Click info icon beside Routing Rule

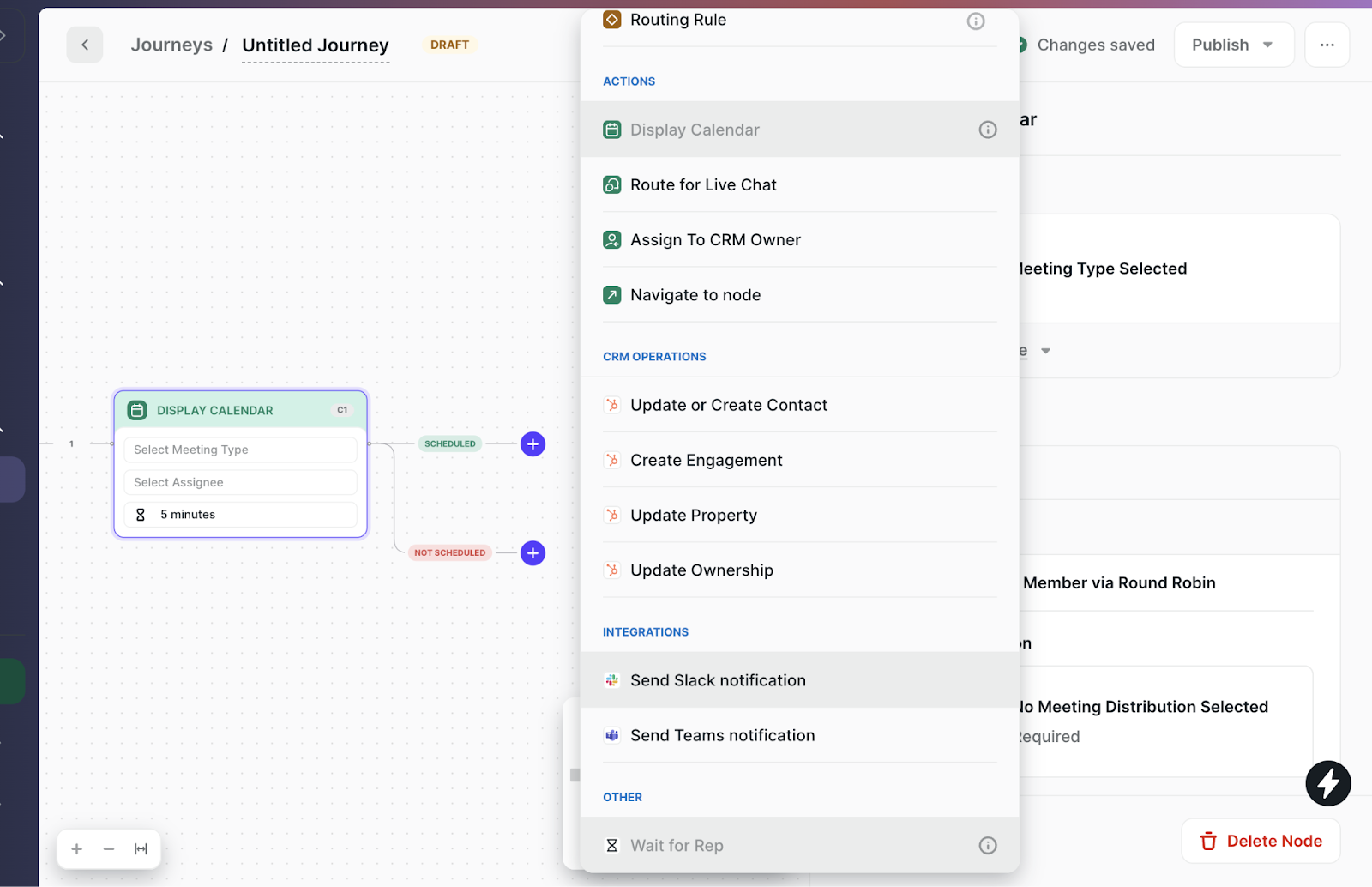point(976,21)
